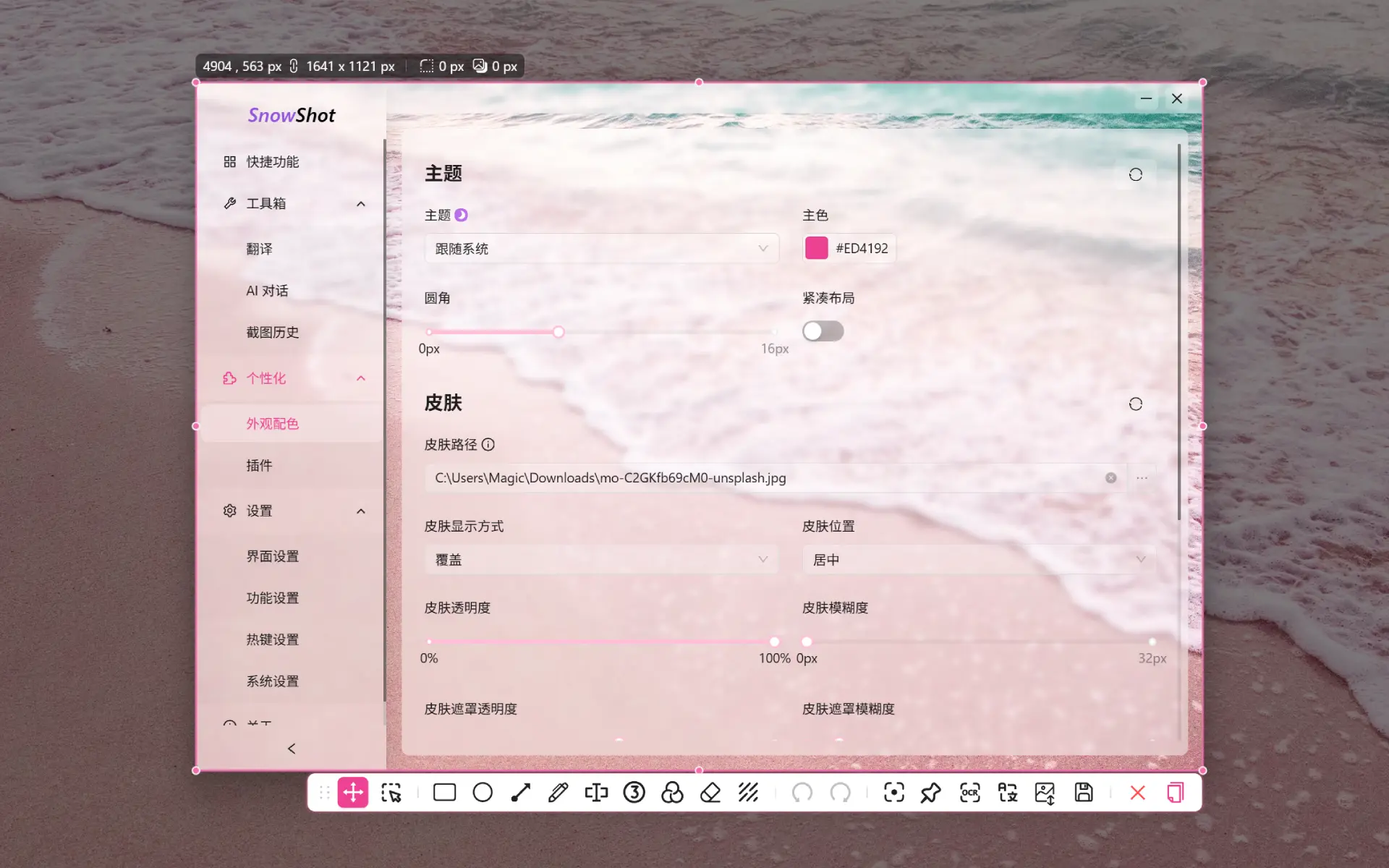Run OCR on the captured region

(x=969, y=793)
